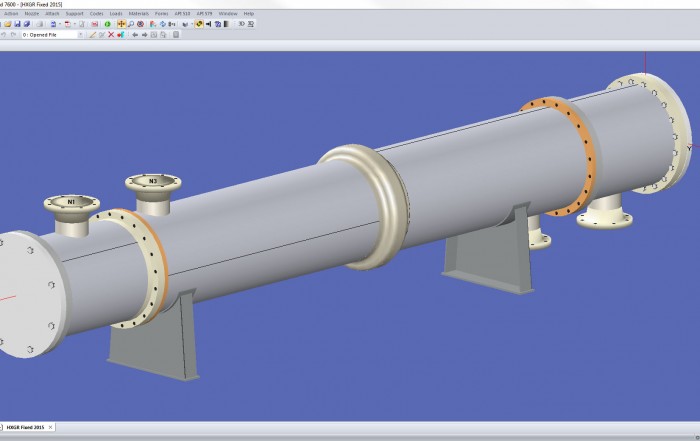Open the arrow beside the gray bird-shaped icon

[192, 24]
